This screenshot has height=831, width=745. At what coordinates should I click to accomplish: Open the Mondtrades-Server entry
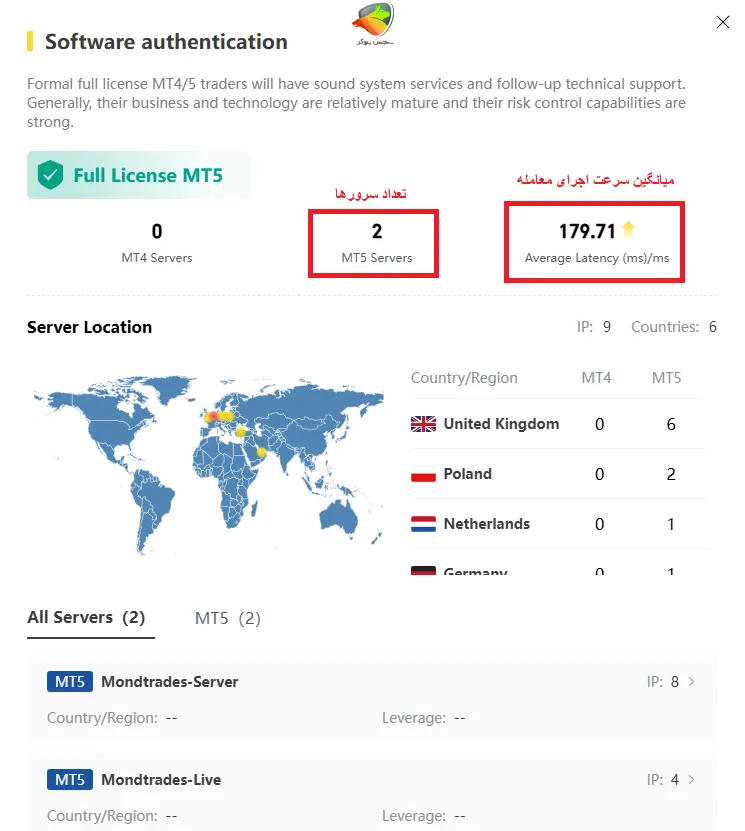tap(170, 682)
